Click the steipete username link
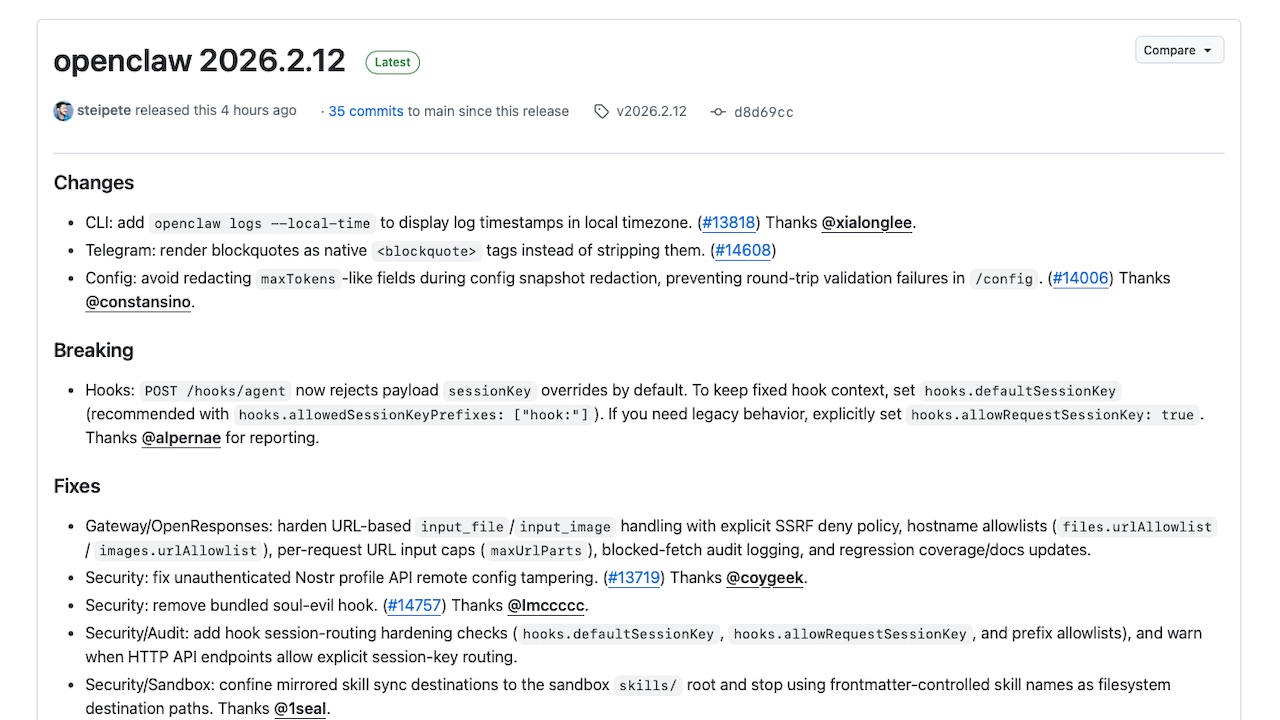The image size is (1280, 720). [x=104, y=111]
